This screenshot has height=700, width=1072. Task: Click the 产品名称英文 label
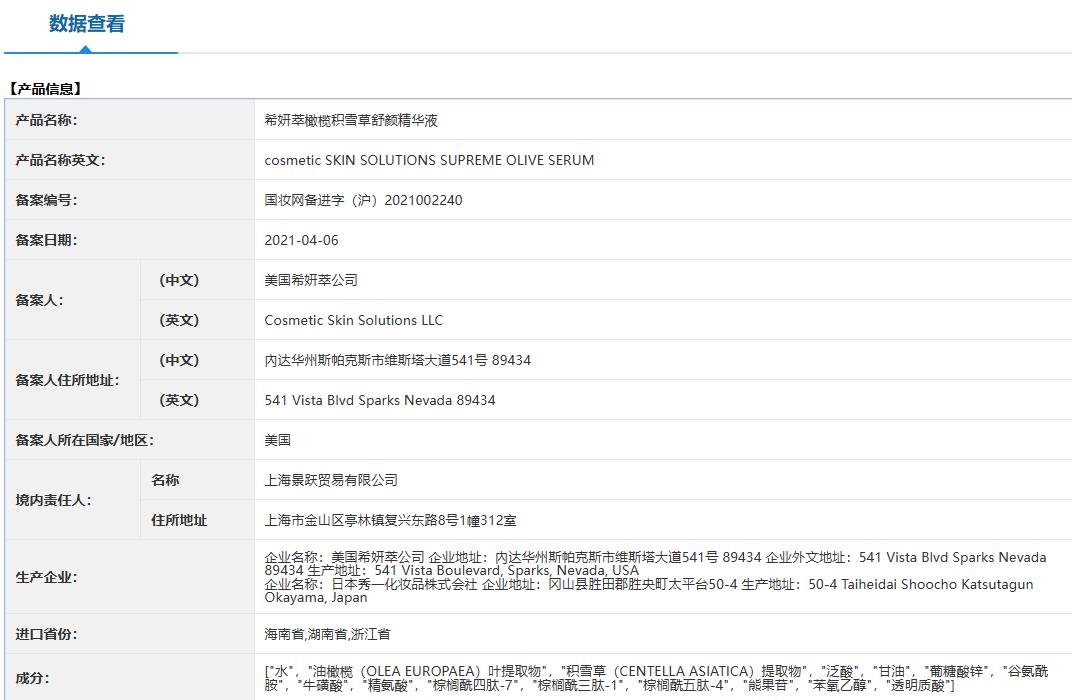[x=60, y=160]
